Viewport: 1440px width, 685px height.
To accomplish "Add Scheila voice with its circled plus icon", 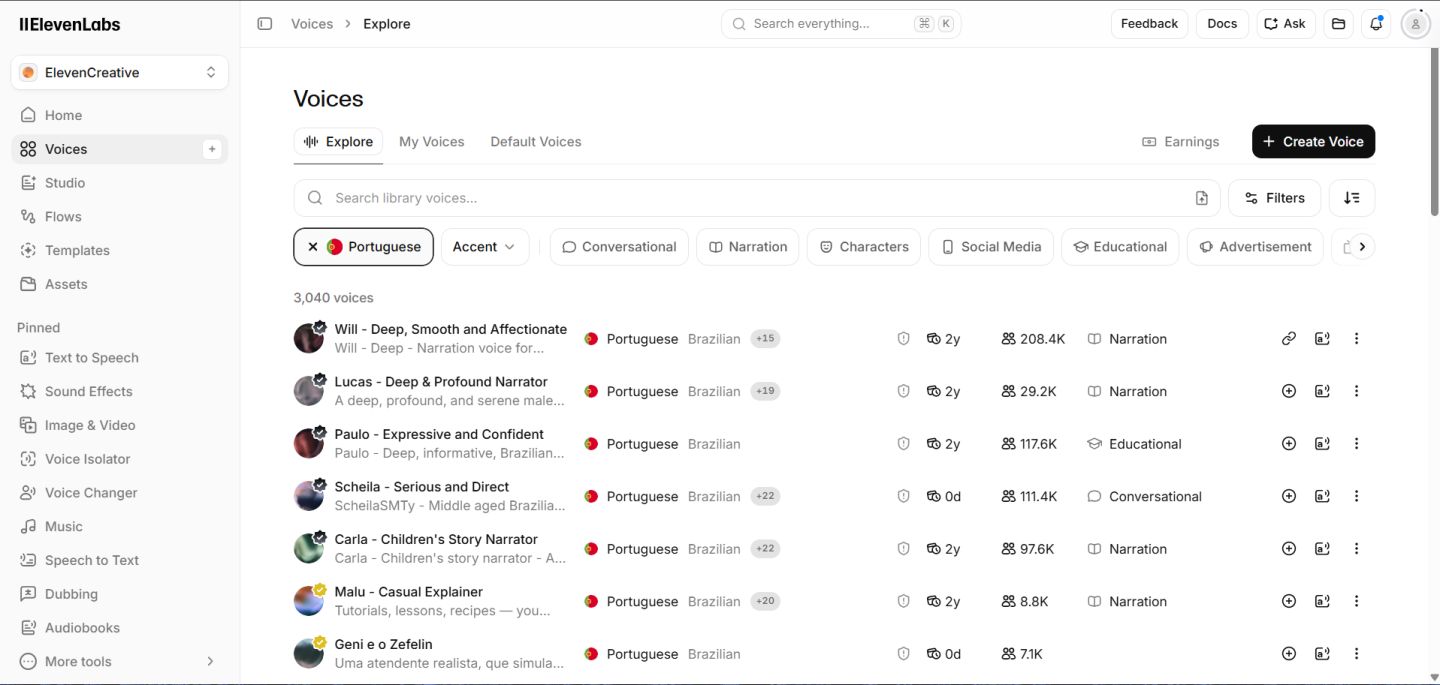I will [x=1289, y=497].
